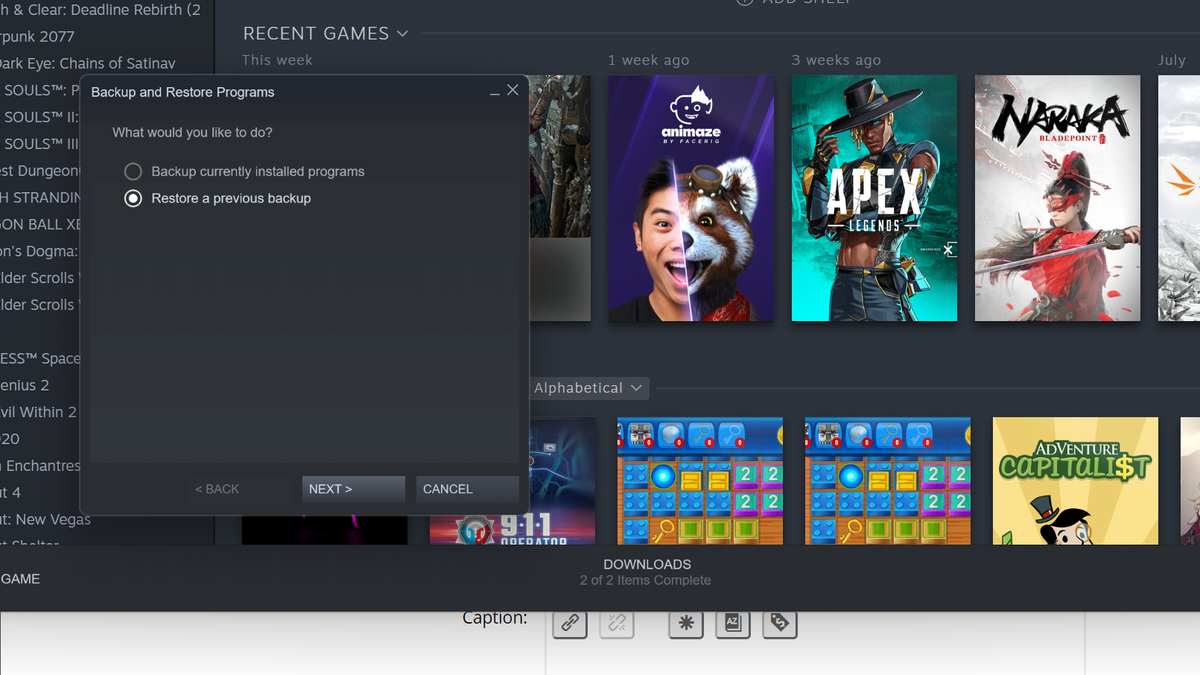The image size is (1200, 675).
Task: Open the Alphabetical sort dropdown
Action: (x=589, y=388)
